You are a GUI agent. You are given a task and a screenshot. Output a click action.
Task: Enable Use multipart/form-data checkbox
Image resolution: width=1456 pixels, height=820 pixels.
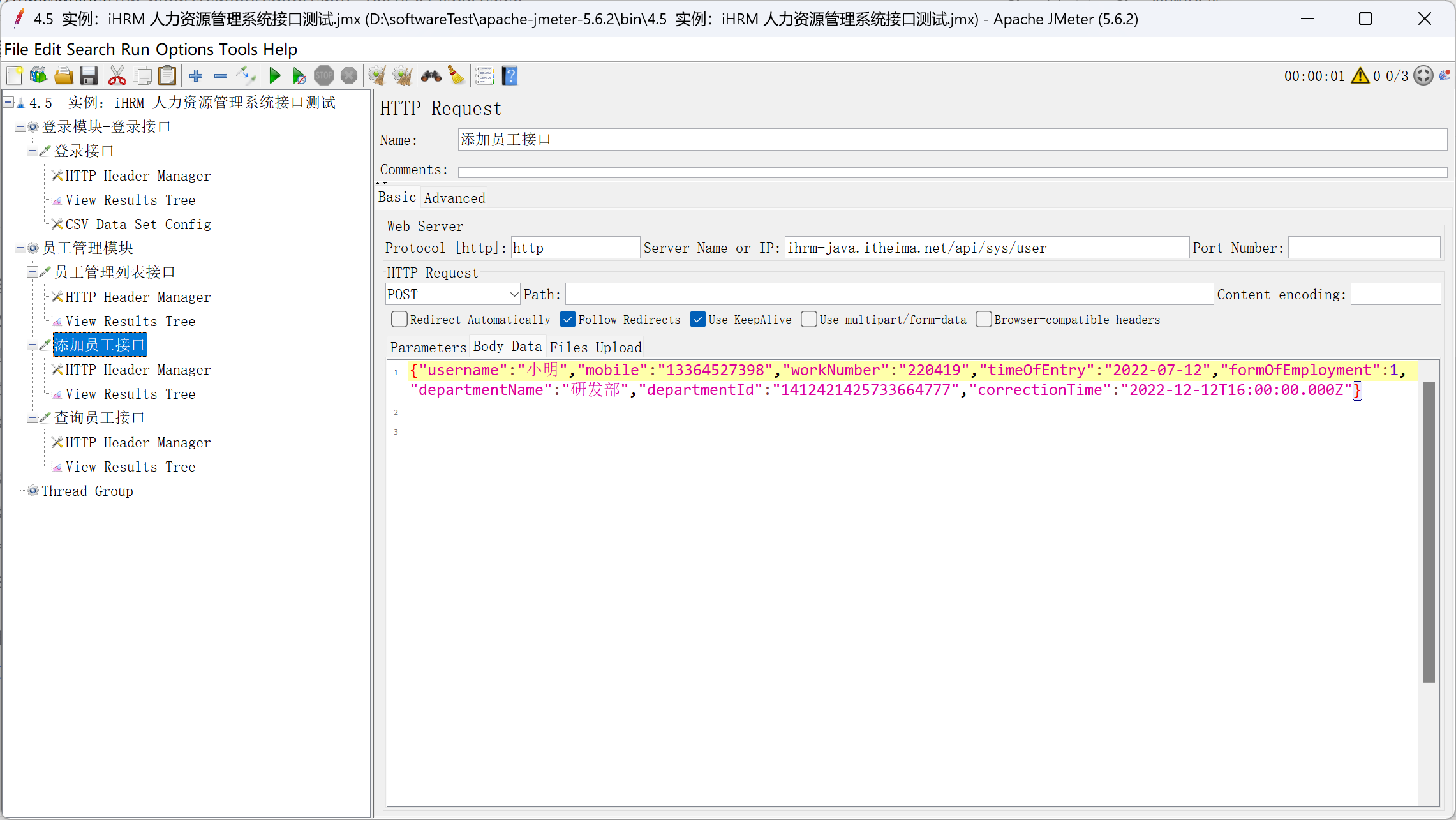click(x=809, y=319)
